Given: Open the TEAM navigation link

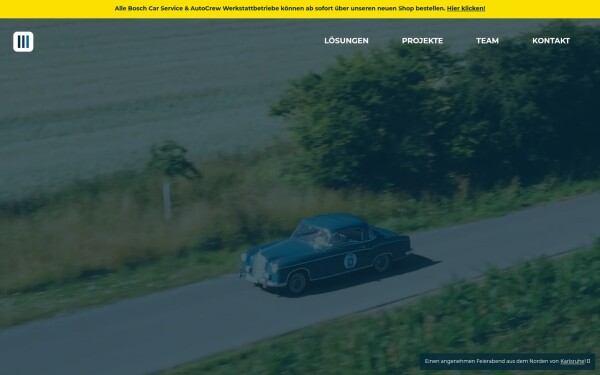Looking at the screenshot, I should tap(488, 41).
